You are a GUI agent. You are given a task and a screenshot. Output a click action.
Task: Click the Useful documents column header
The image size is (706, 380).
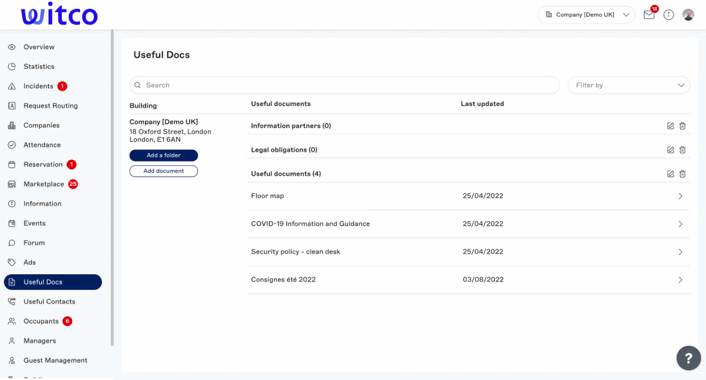(x=281, y=104)
